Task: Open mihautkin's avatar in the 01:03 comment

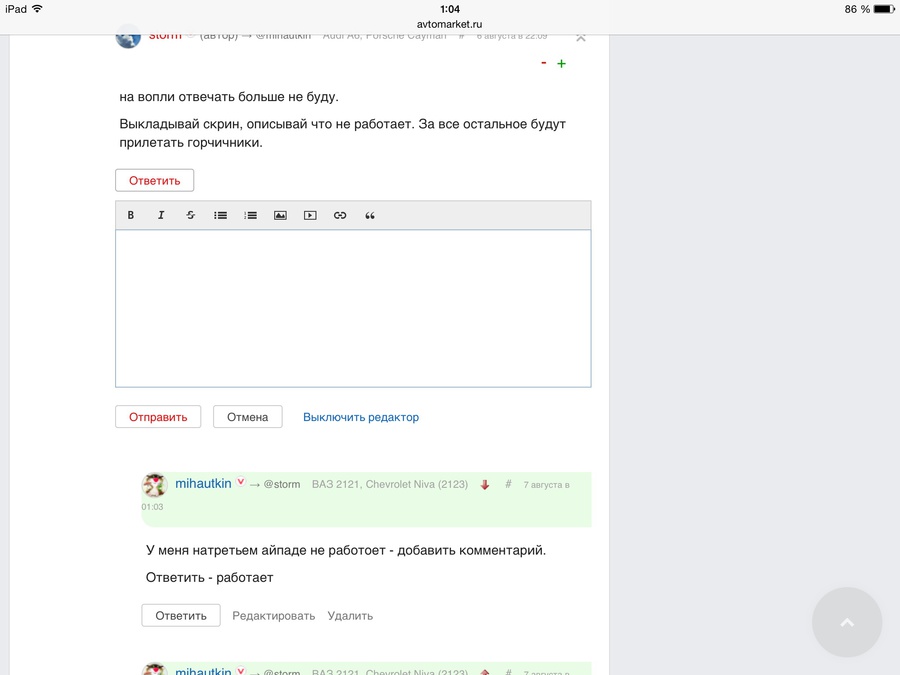Action: pyautogui.click(x=154, y=485)
